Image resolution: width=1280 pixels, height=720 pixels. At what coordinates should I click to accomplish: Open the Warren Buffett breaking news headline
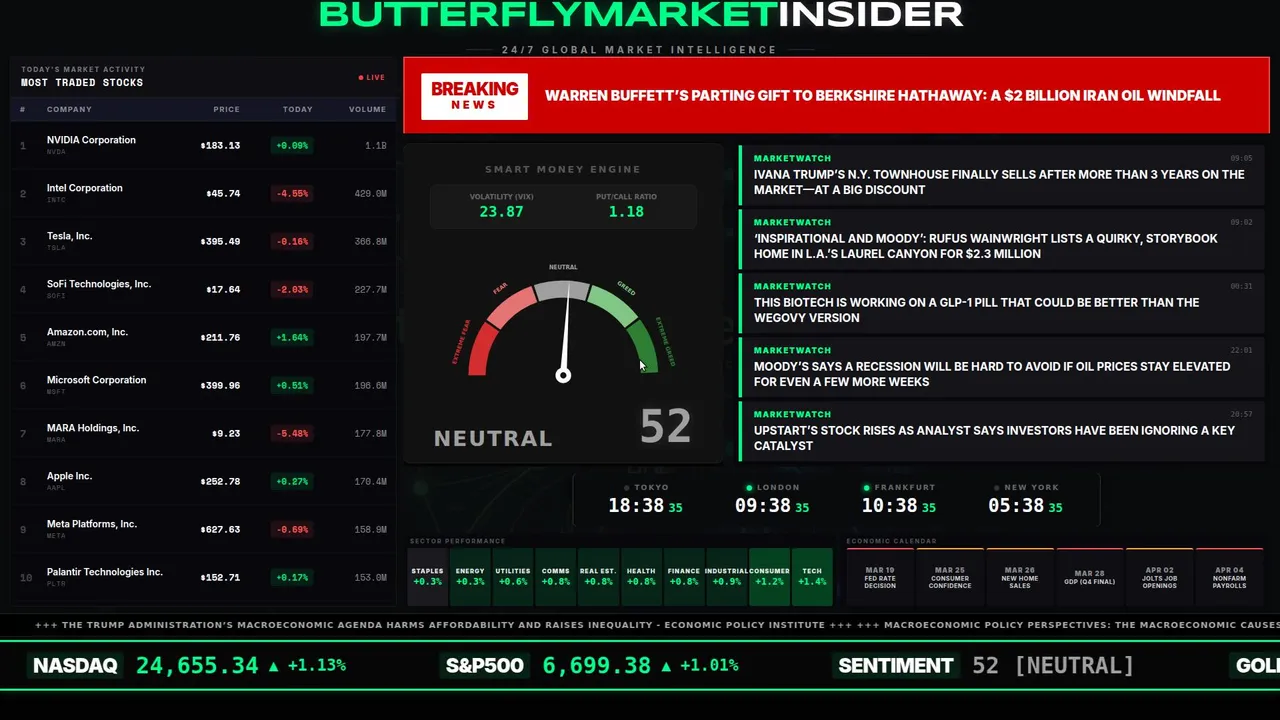click(882, 96)
